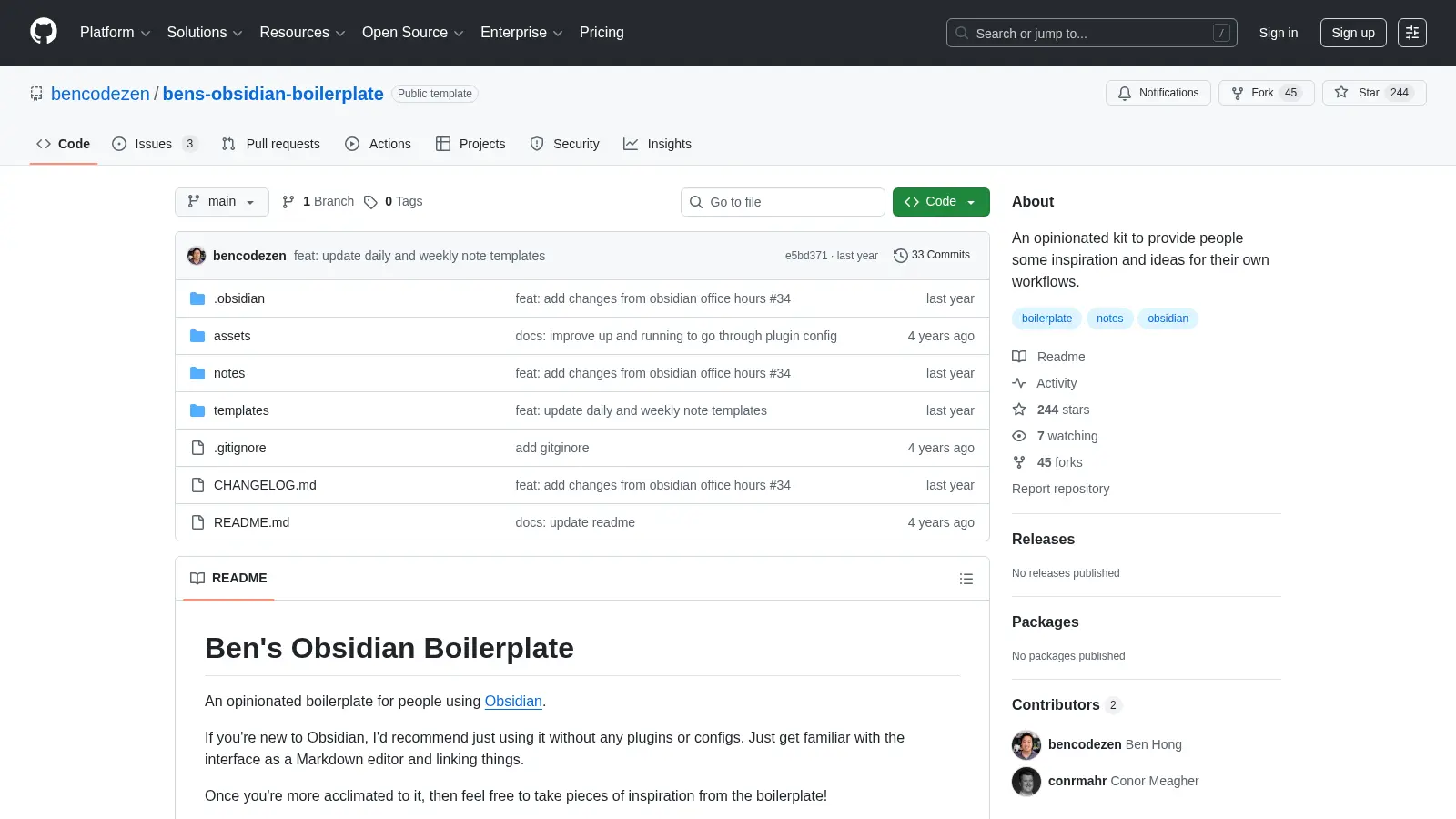View 33 Commits history
1456x819 pixels.
pyautogui.click(x=932, y=256)
